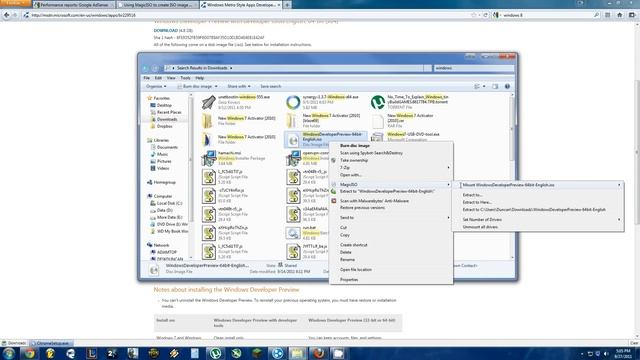Screen dimensions: 640x360
Task: Click the uTorrent icon of the No_Time_To_Explain torrent
Action: (378, 102)
